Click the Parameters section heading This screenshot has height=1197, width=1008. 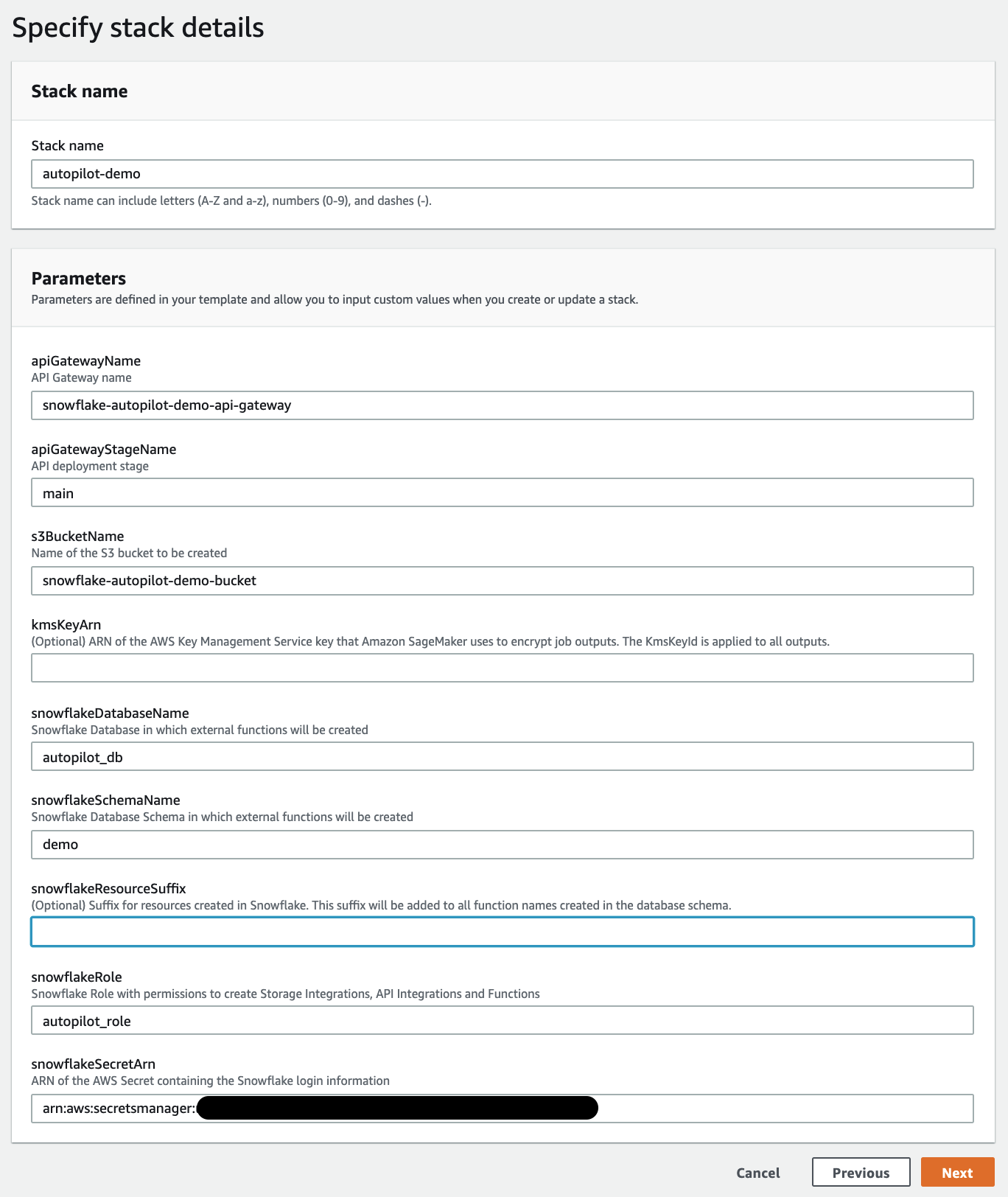click(78, 279)
